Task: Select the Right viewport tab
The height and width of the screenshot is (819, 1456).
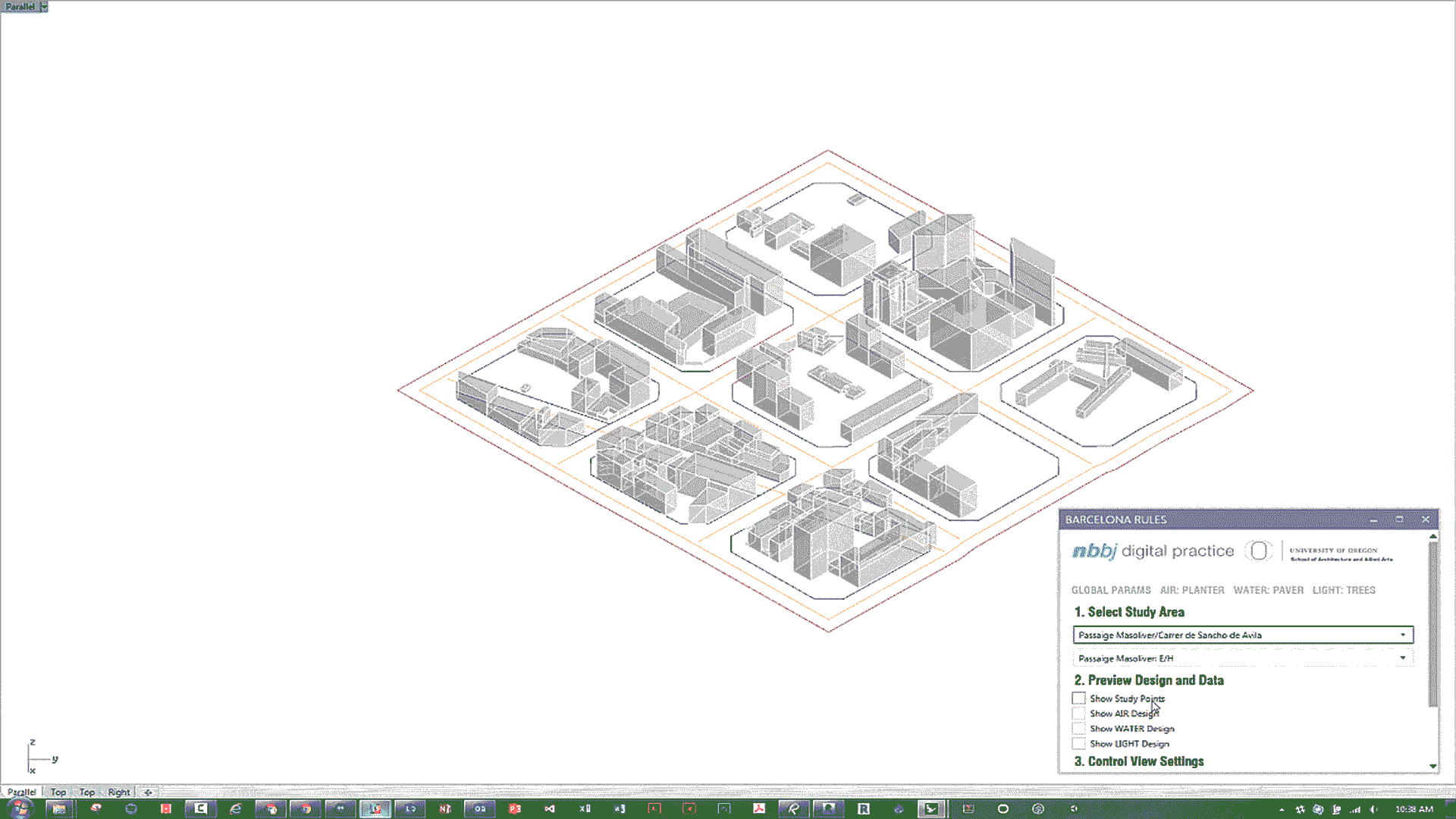Action: (x=118, y=792)
